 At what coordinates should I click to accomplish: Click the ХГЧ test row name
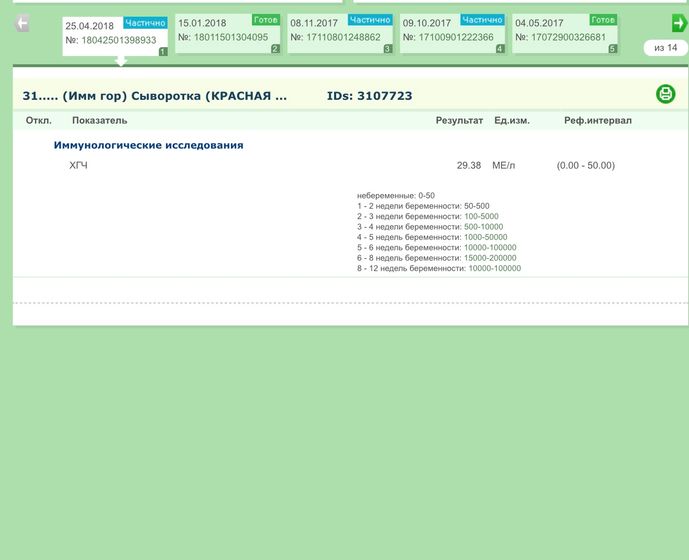[78, 166]
